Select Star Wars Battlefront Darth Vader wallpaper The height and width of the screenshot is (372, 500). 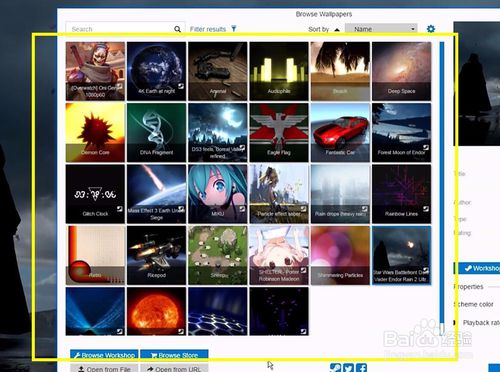click(402, 255)
